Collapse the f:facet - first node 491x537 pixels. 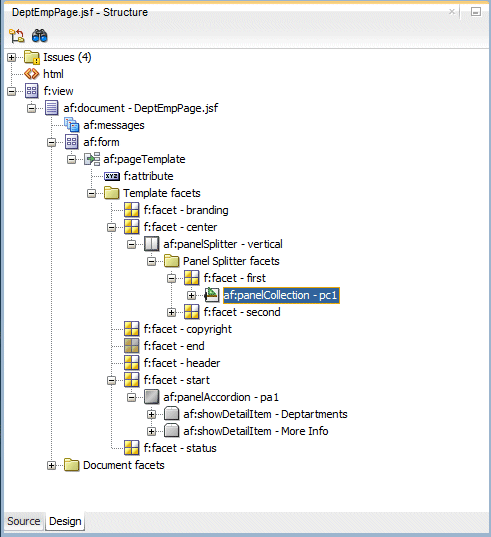click(171, 278)
